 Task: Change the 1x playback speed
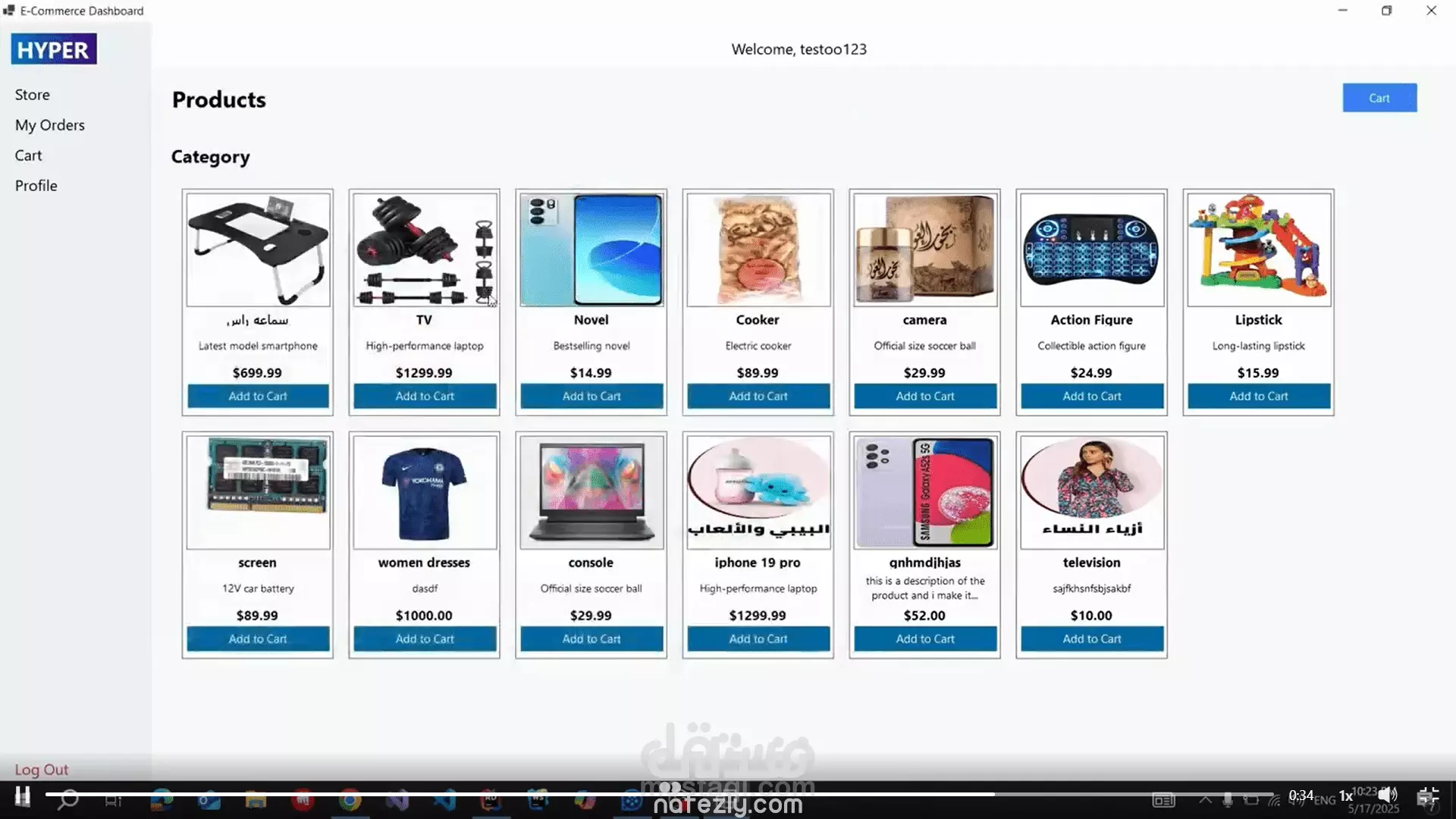pos(1346,795)
